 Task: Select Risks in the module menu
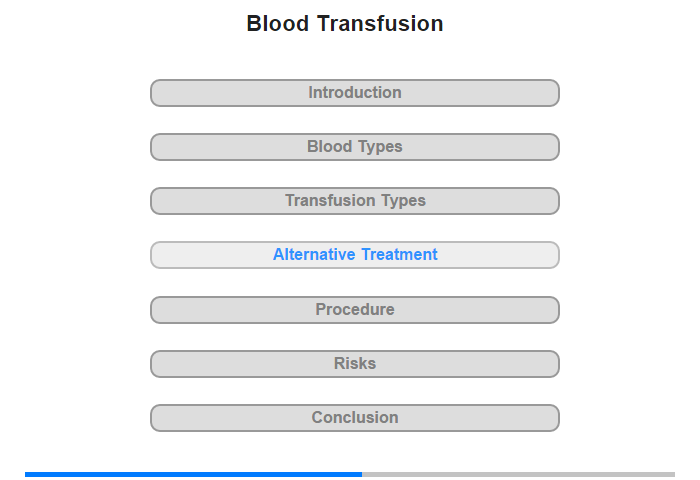tap(354, 364)
